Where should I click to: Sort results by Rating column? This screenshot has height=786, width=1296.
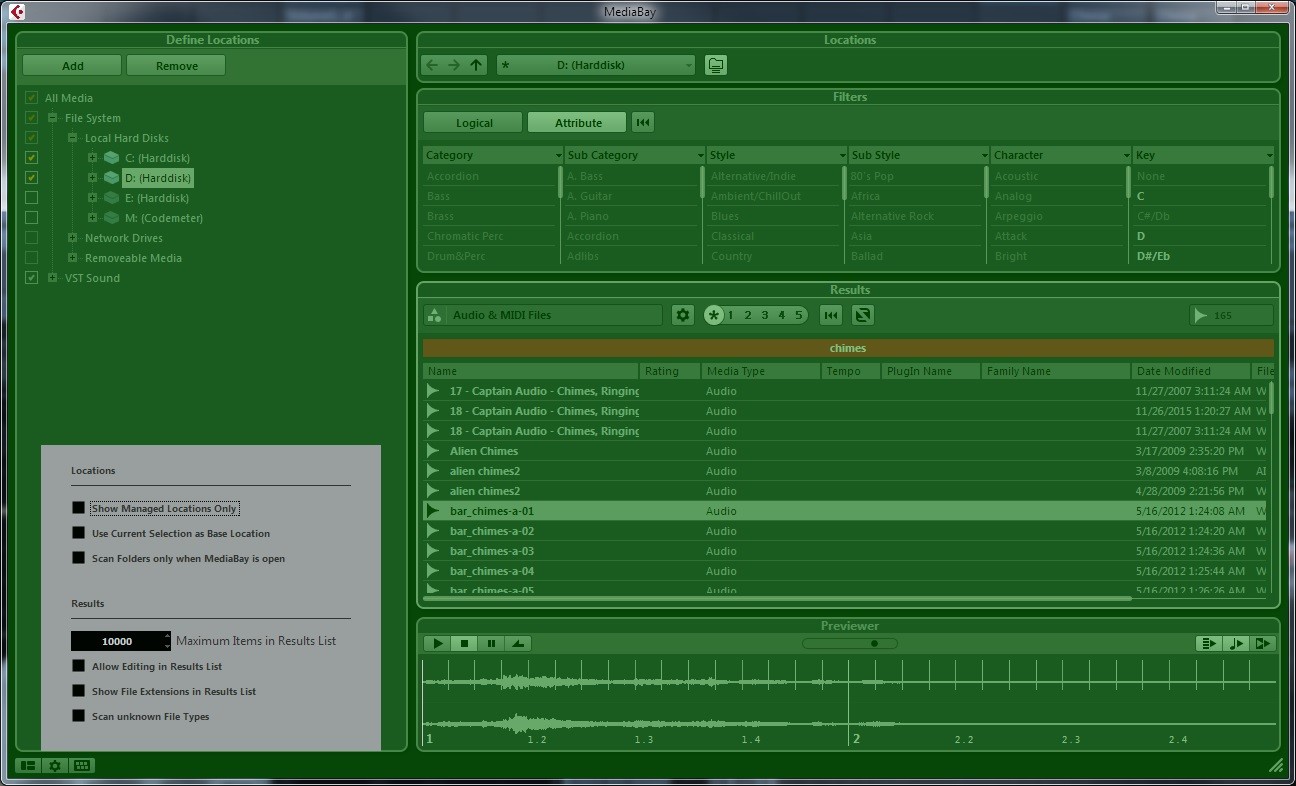point(670,371)
